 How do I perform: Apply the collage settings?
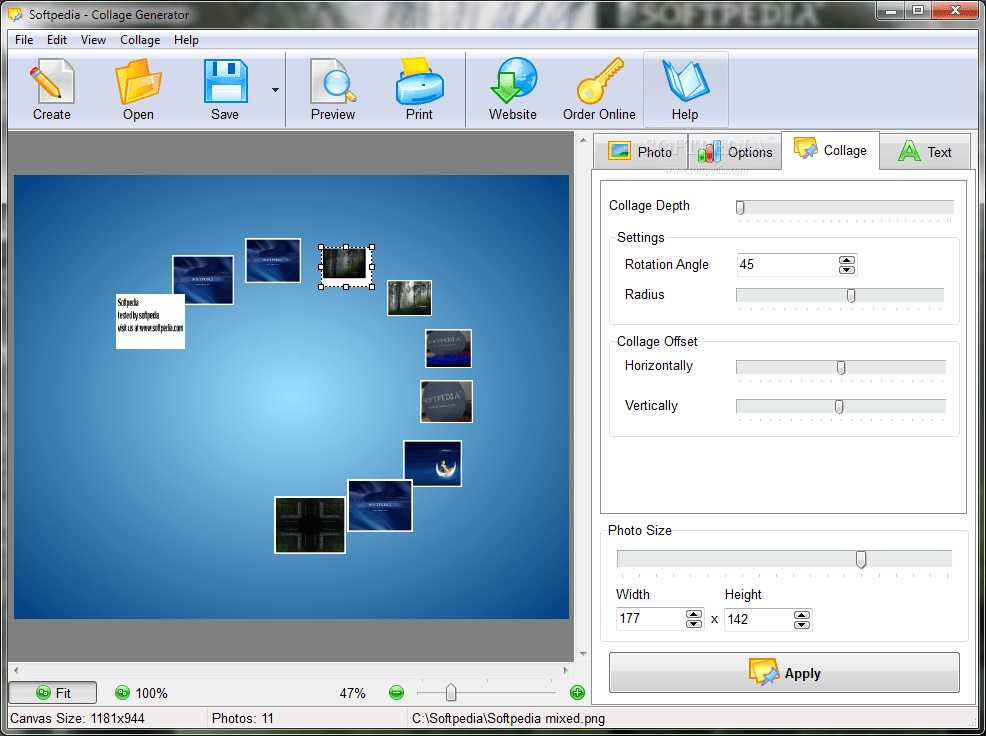click(x=784, y=673)
